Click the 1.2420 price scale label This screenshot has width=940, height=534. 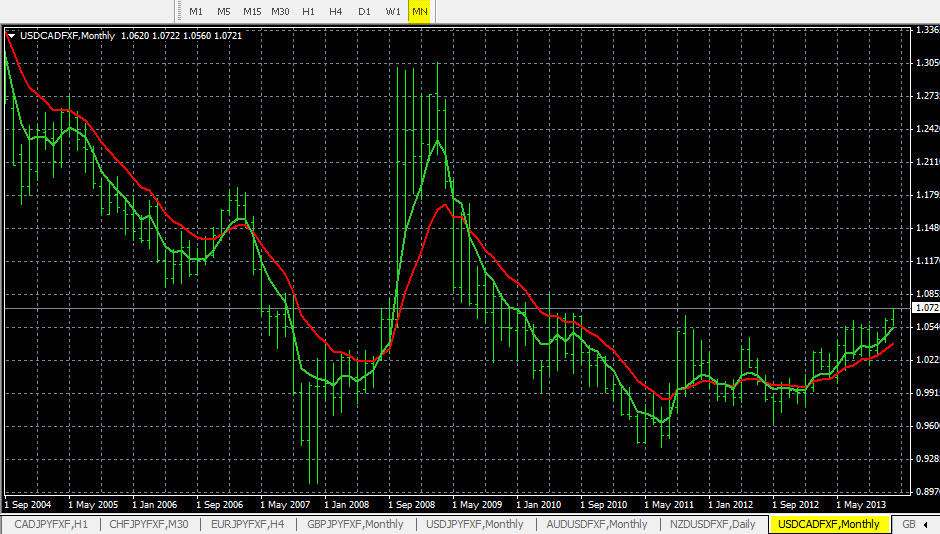pos(927,129)
